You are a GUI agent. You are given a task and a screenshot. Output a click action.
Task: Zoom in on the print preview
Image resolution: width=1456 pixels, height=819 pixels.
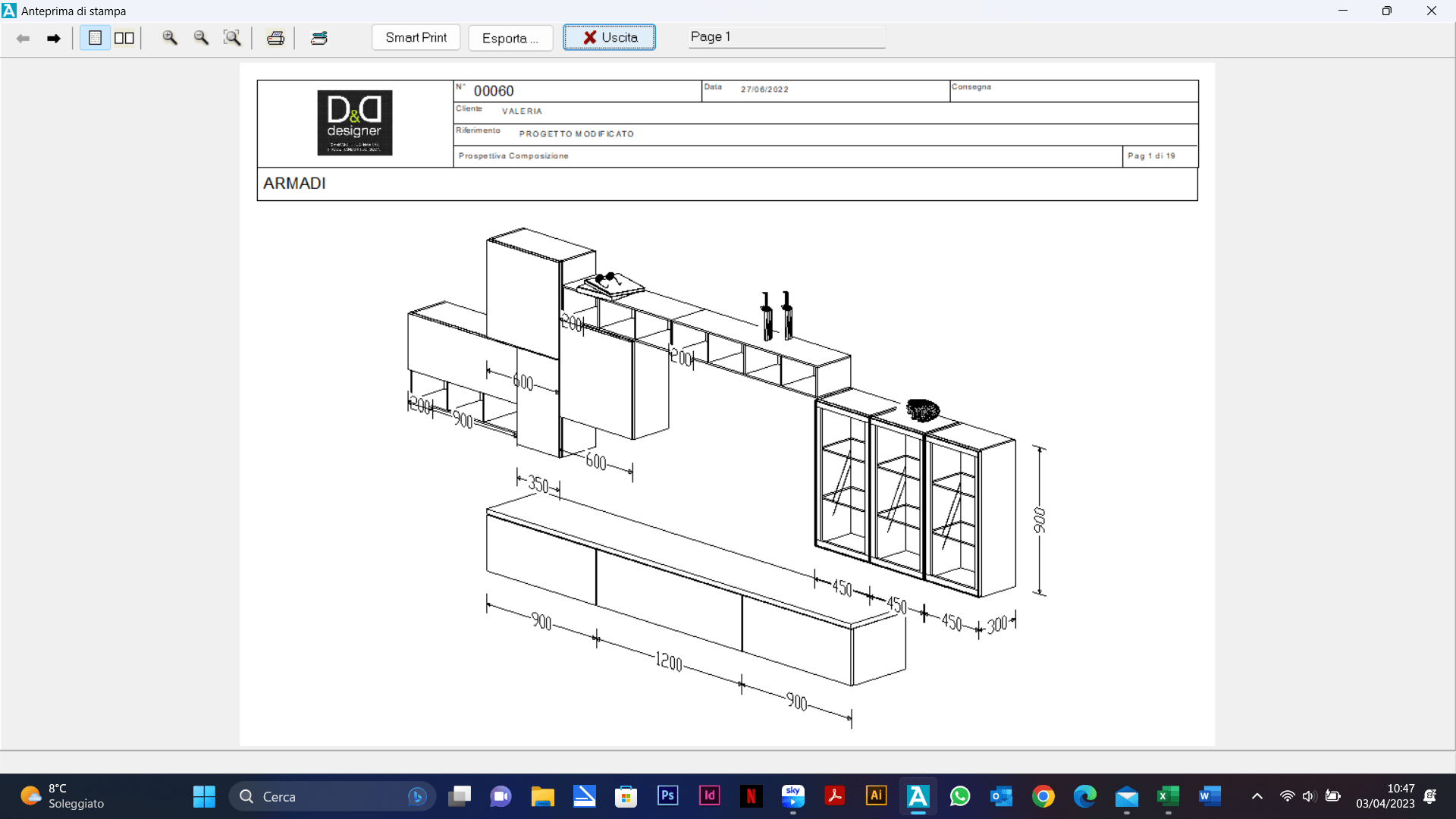tap(170, 38)
